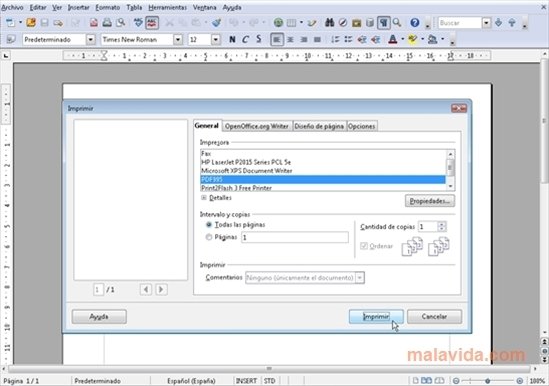This screenshot has width=549, height=386.
Task: Click the Propiedades button
Action: (430, 201)
